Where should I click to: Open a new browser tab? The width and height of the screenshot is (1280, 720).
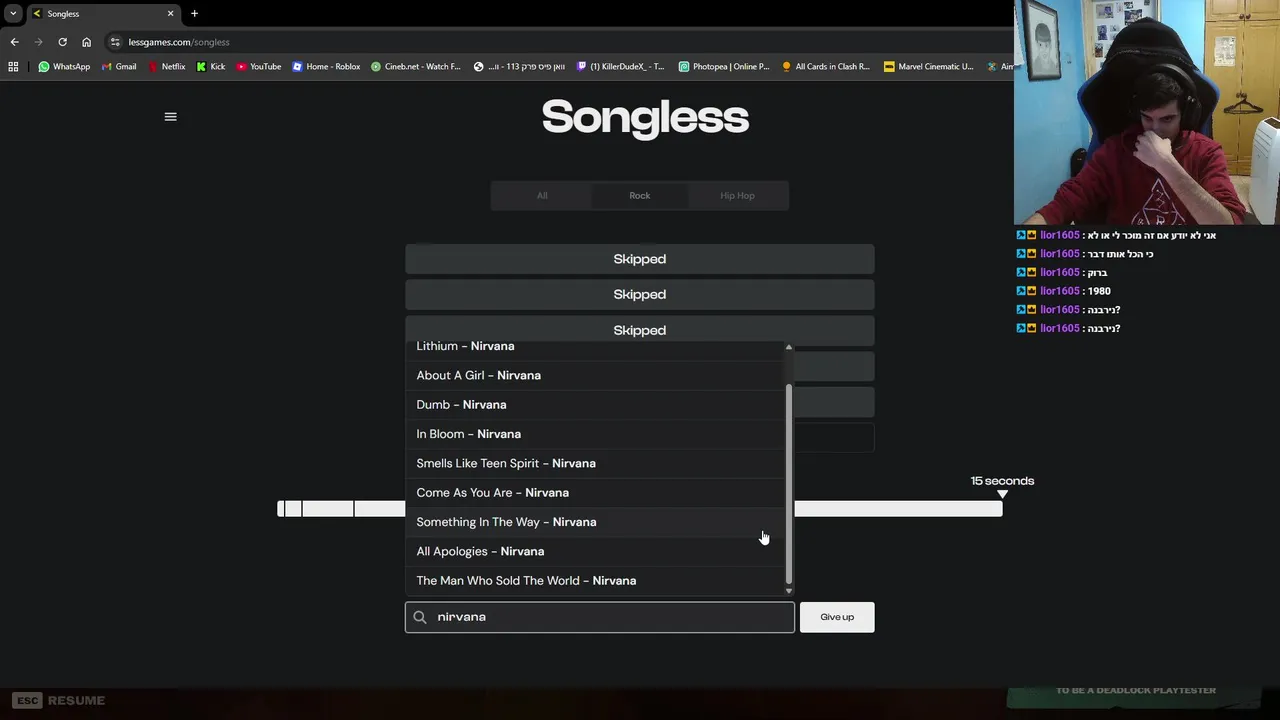[194, 13]
